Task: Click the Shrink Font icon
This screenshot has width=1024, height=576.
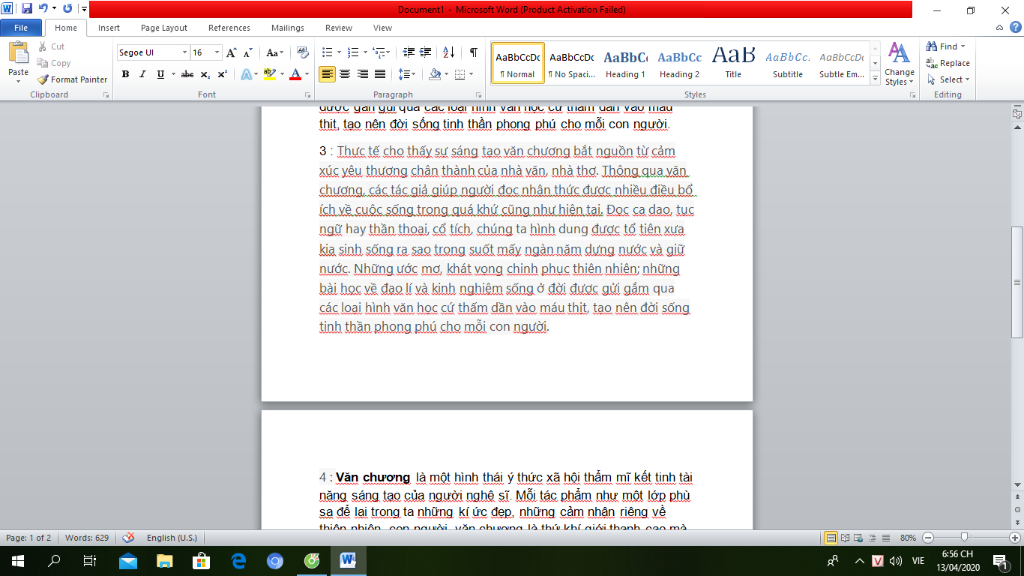Action: [x=248, y=53]
